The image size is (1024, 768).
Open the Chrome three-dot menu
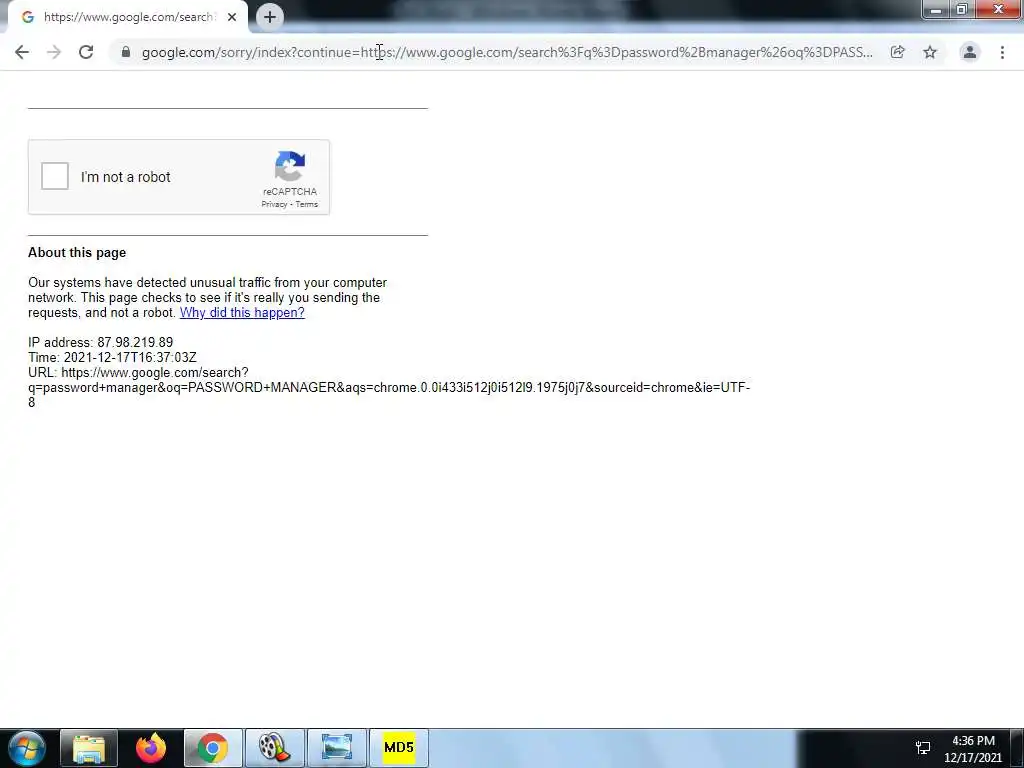pos(1002,52)
